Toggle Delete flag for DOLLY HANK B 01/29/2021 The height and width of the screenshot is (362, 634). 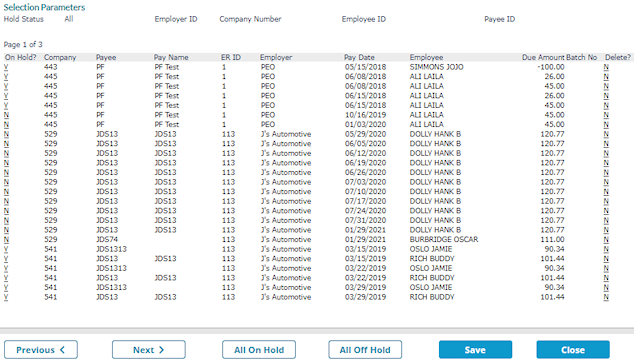click(x=606, y=230)
